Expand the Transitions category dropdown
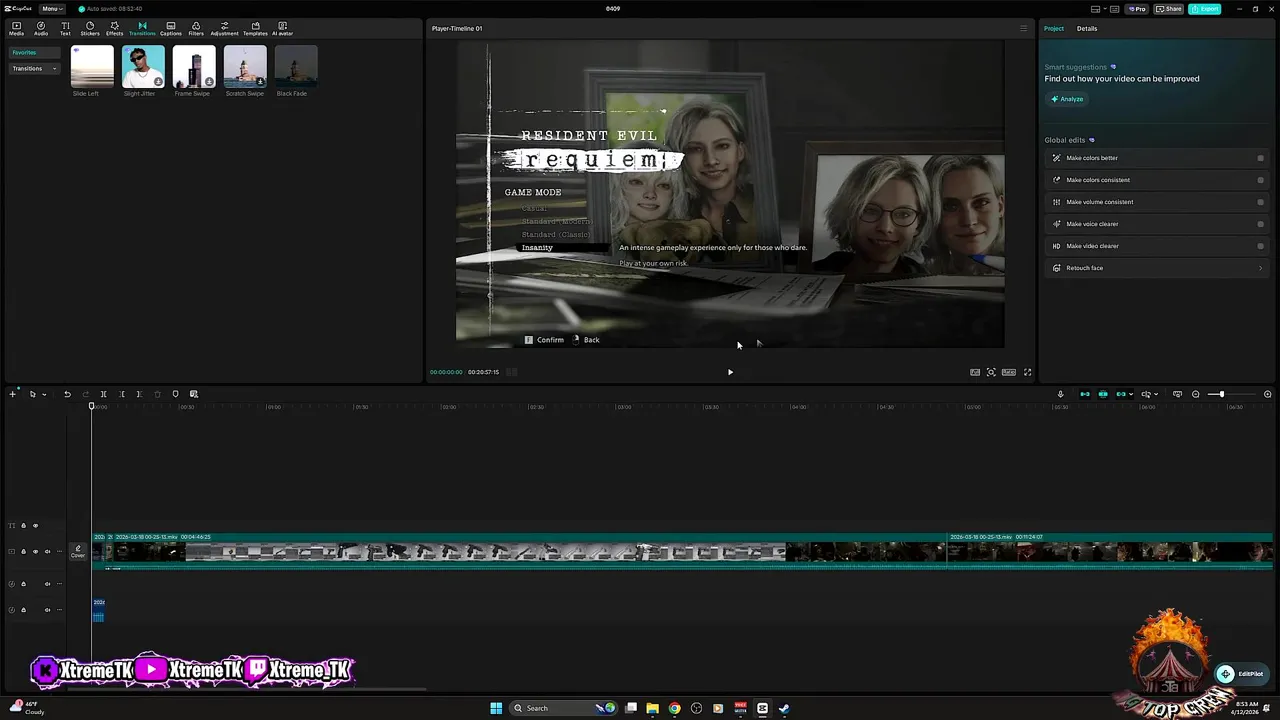 pyautogui.click(x=35, y=69)
